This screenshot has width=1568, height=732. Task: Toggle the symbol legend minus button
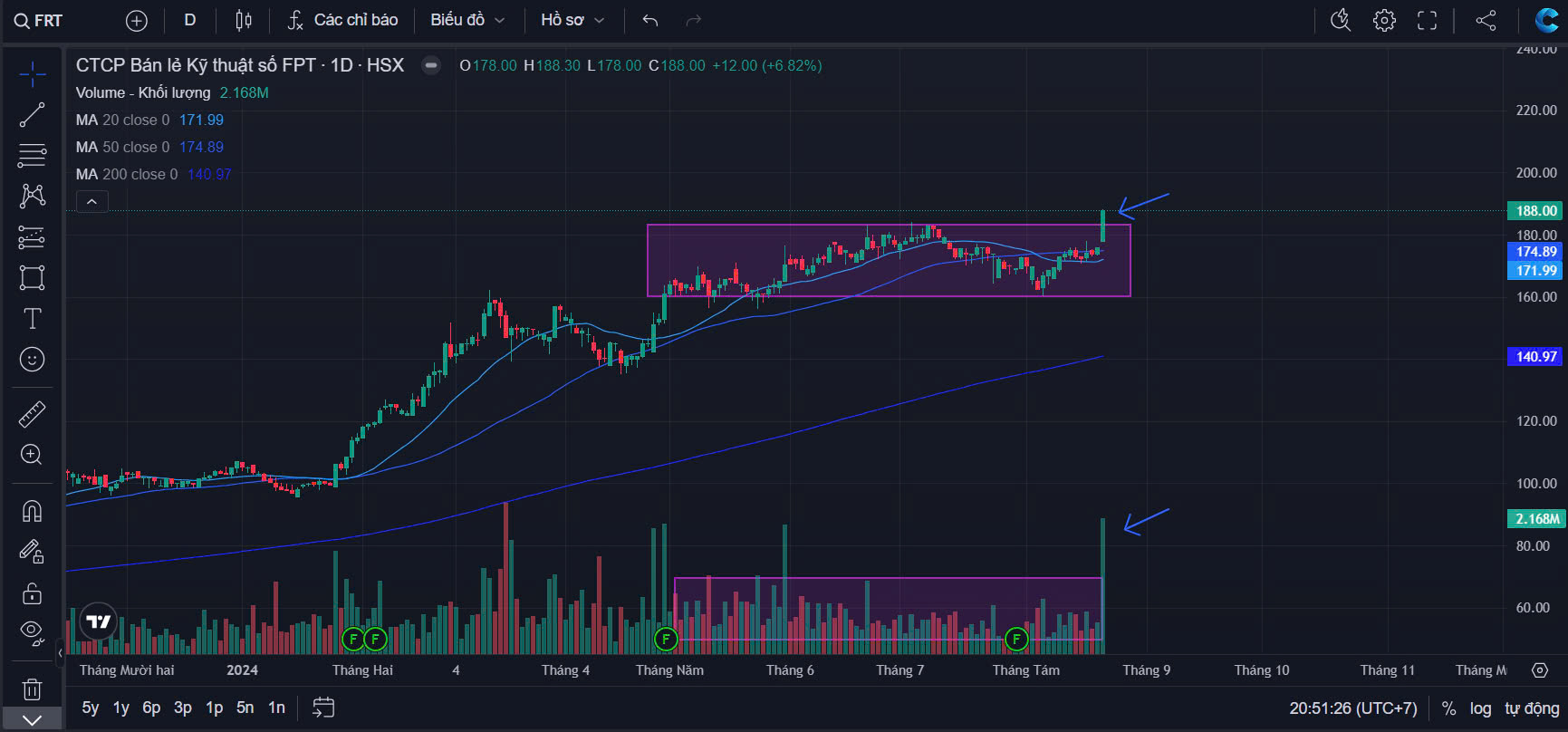[x=431, y=65]
